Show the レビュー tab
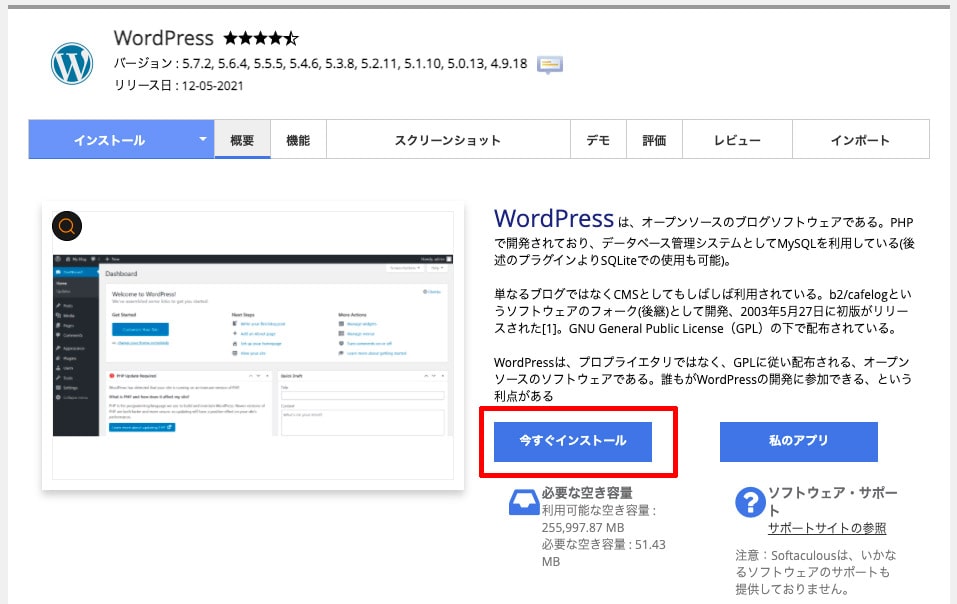Screen dimensions: 957x604 736,140
